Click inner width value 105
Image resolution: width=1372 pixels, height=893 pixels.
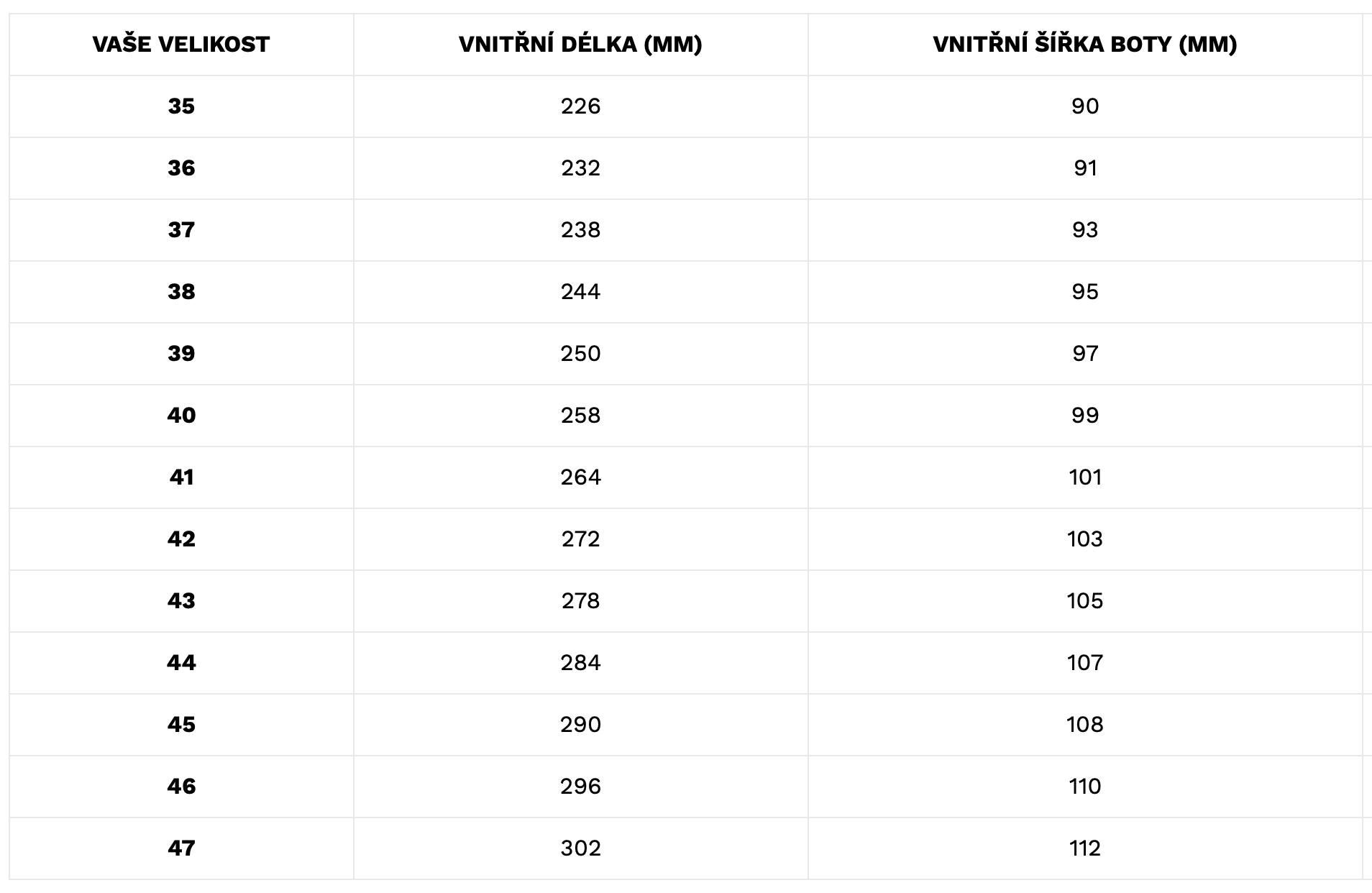[x=1085, y=601]
